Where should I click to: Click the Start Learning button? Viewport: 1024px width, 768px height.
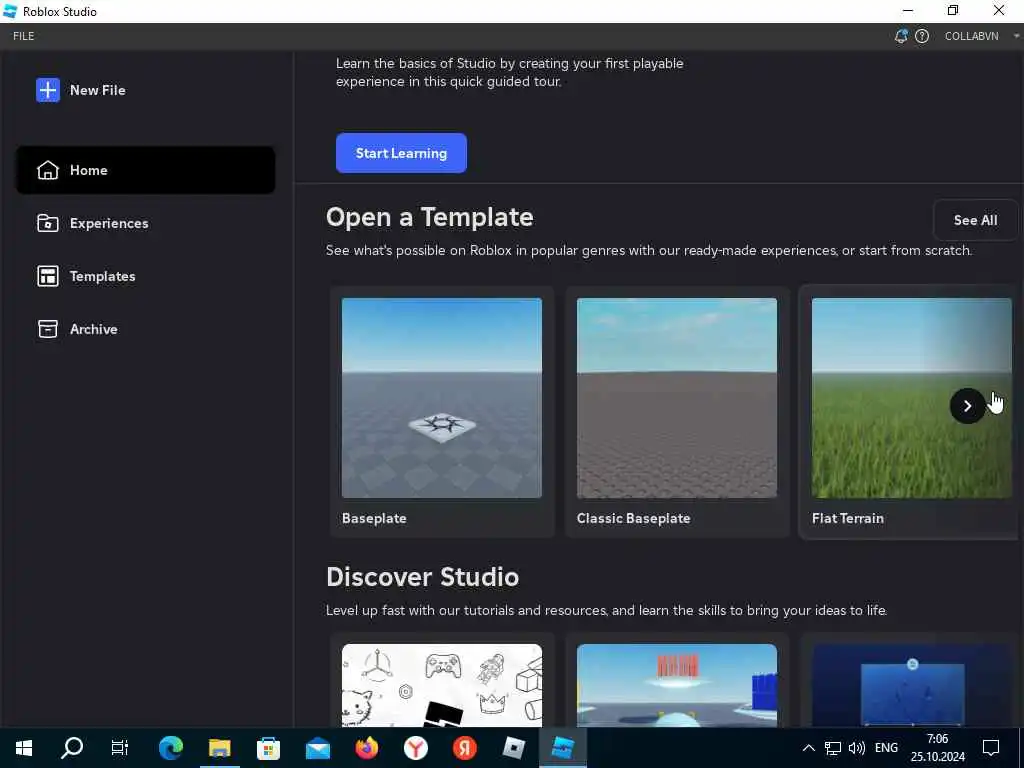coord(401,153)
